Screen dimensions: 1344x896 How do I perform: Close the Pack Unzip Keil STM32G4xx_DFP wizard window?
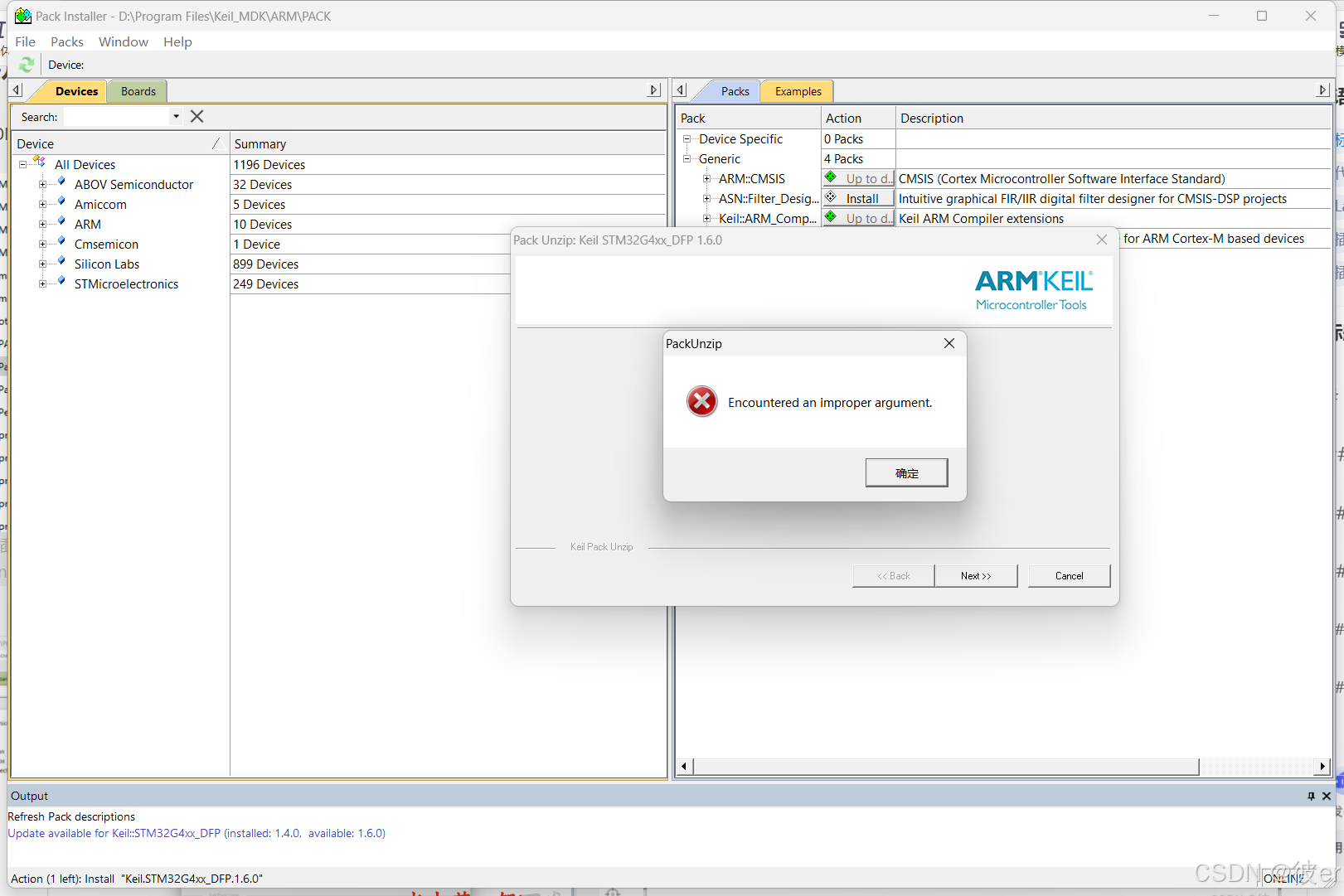(1102, 240)
